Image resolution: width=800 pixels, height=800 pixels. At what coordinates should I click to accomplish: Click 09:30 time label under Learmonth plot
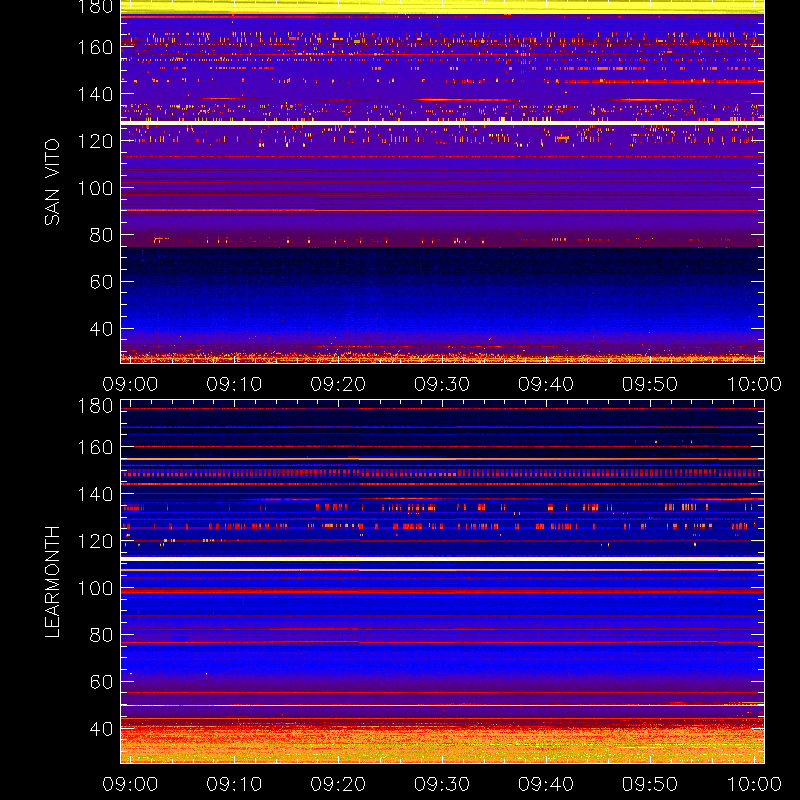click(442, 784)
